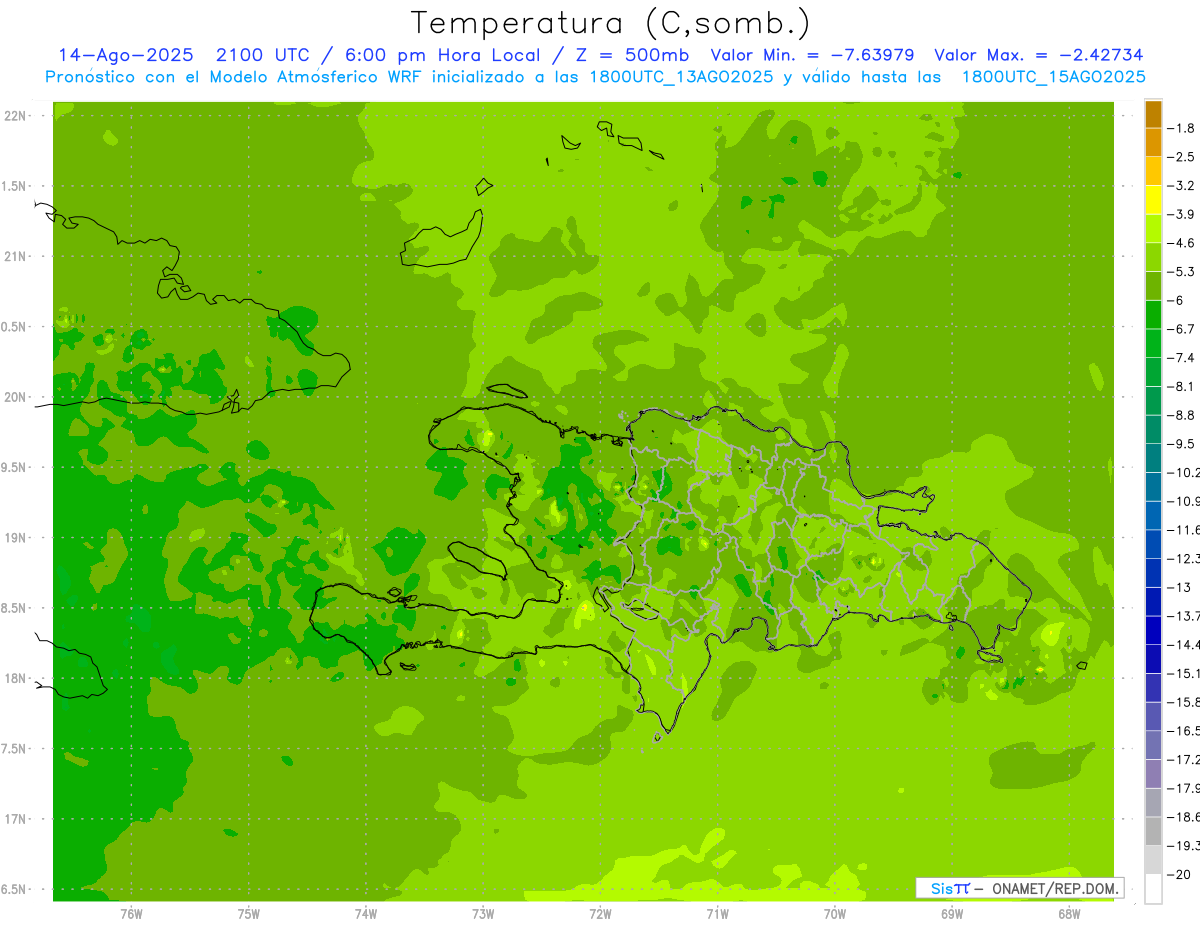Click the "71W" longitude label
The height and width of the screenshot is (927, 1200).
(717, 914)
